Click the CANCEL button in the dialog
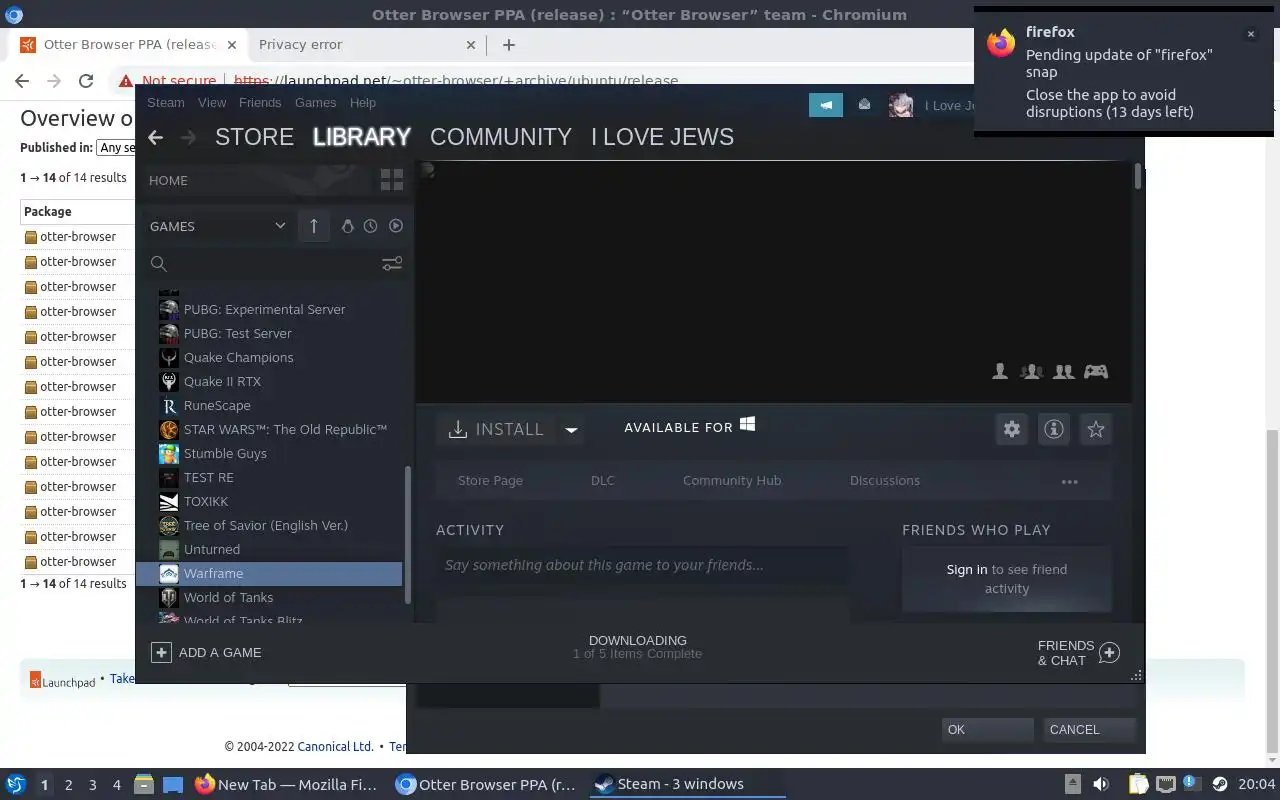Viewport: 1280px width, 800px height. [x=1089, y=730]
